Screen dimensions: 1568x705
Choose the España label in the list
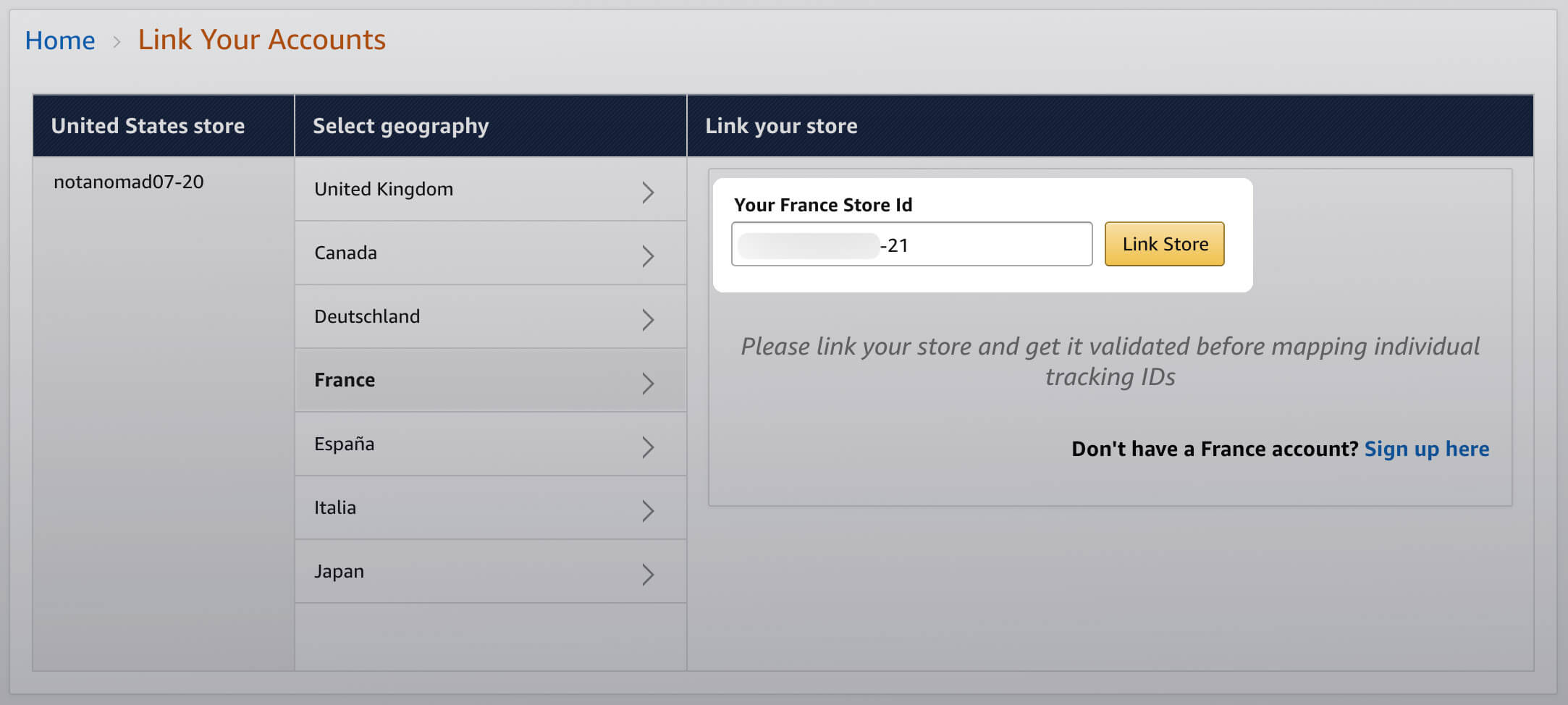click(345, 444)
